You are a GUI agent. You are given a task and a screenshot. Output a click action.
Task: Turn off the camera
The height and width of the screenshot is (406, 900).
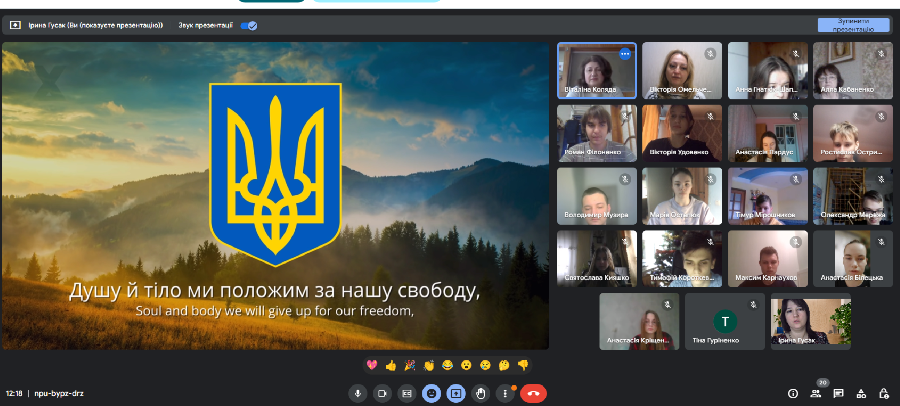click(x=381, y=393)
